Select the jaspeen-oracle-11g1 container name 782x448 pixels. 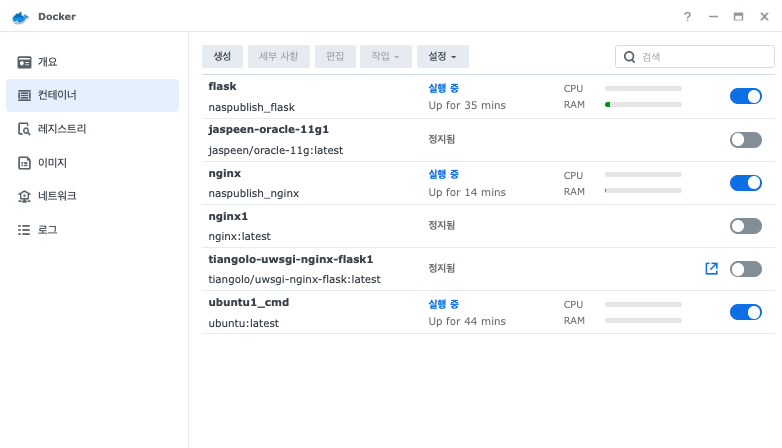pyautogui.click(x=269, y=130)
